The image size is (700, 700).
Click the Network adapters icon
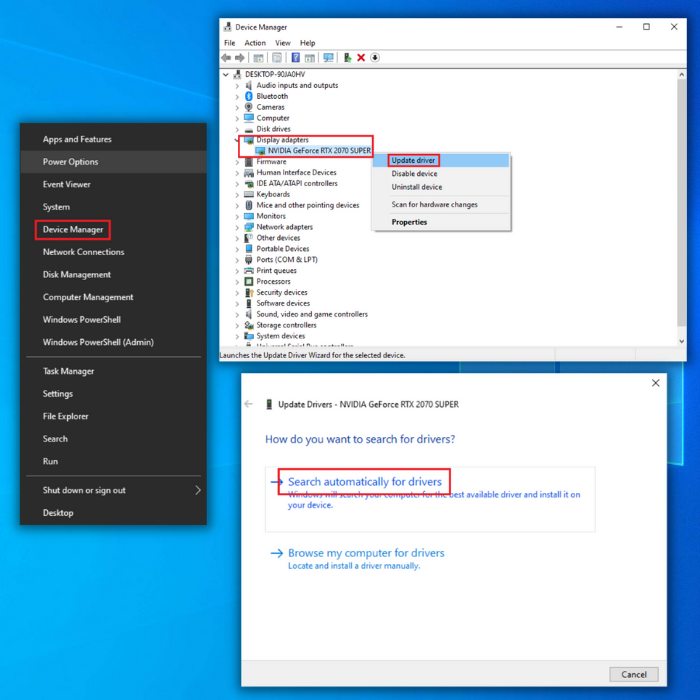[249, 227]
